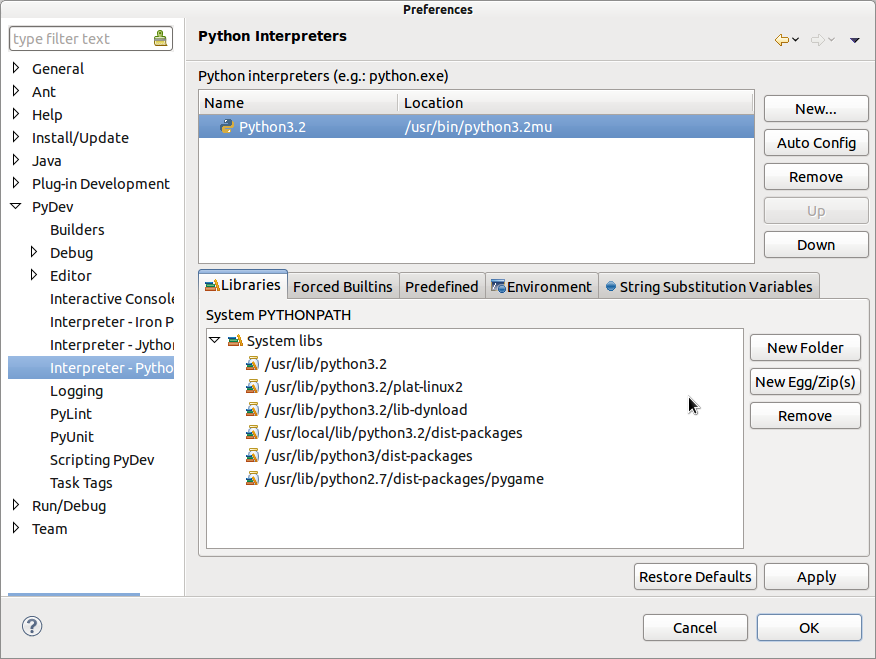Expand the Run/Debug preferences category
Screen dimensions: 876x659
(x=16, y=505)
